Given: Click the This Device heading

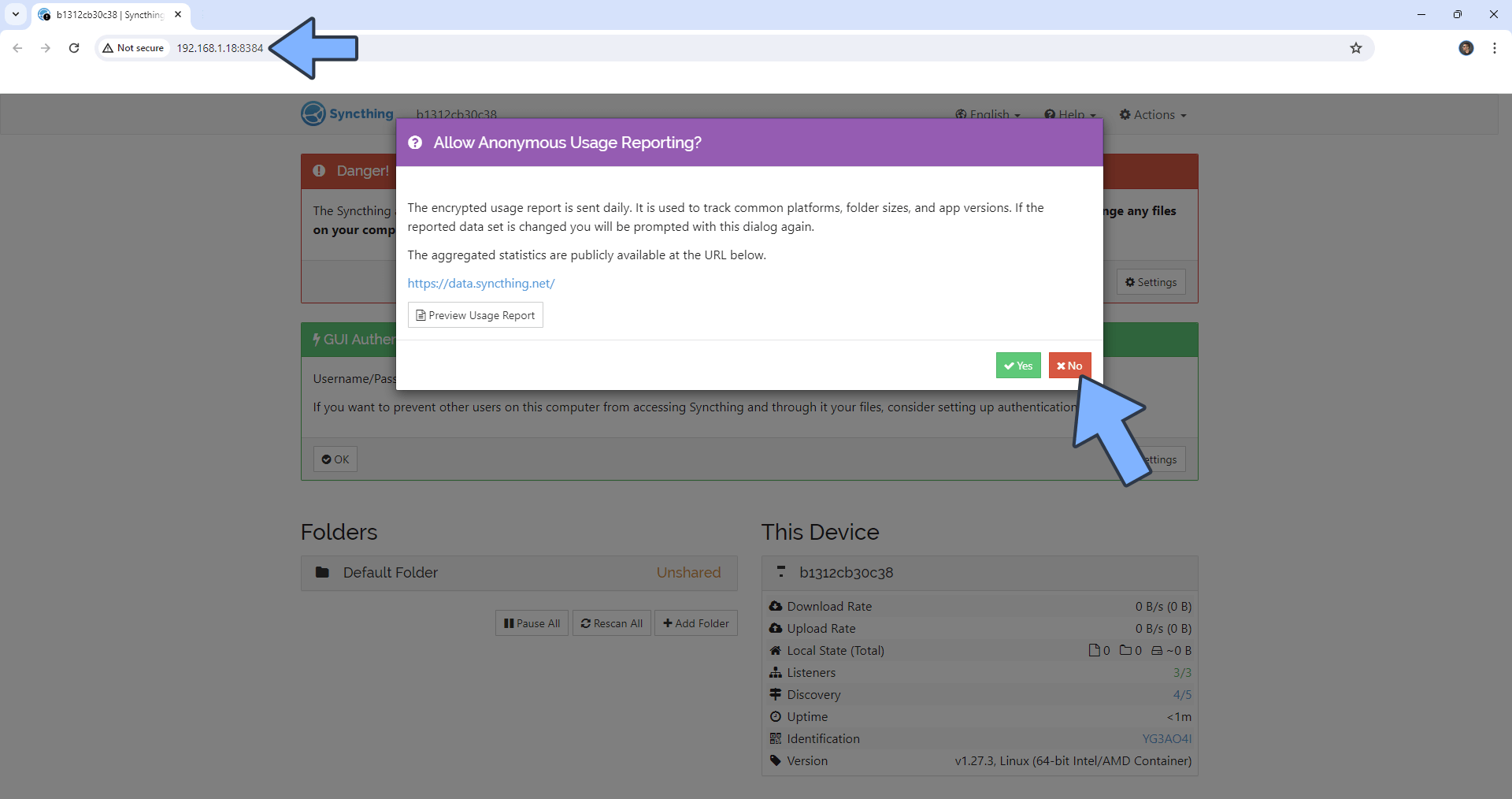Looking at the screenshot, I should tap(820, 532).
